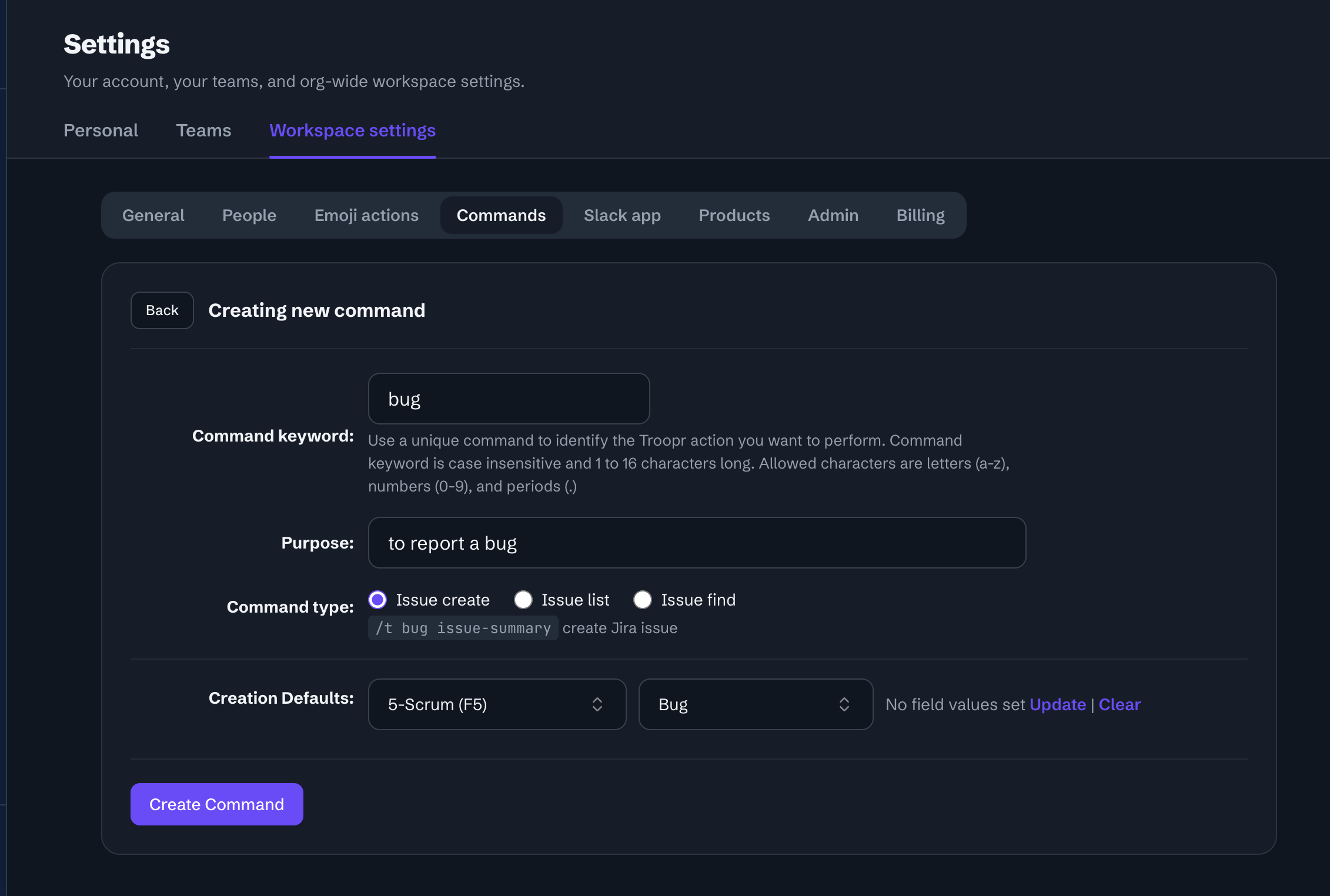1330x896 pixels.
Task: Click the Back button
Action: (x=162, y=310)
